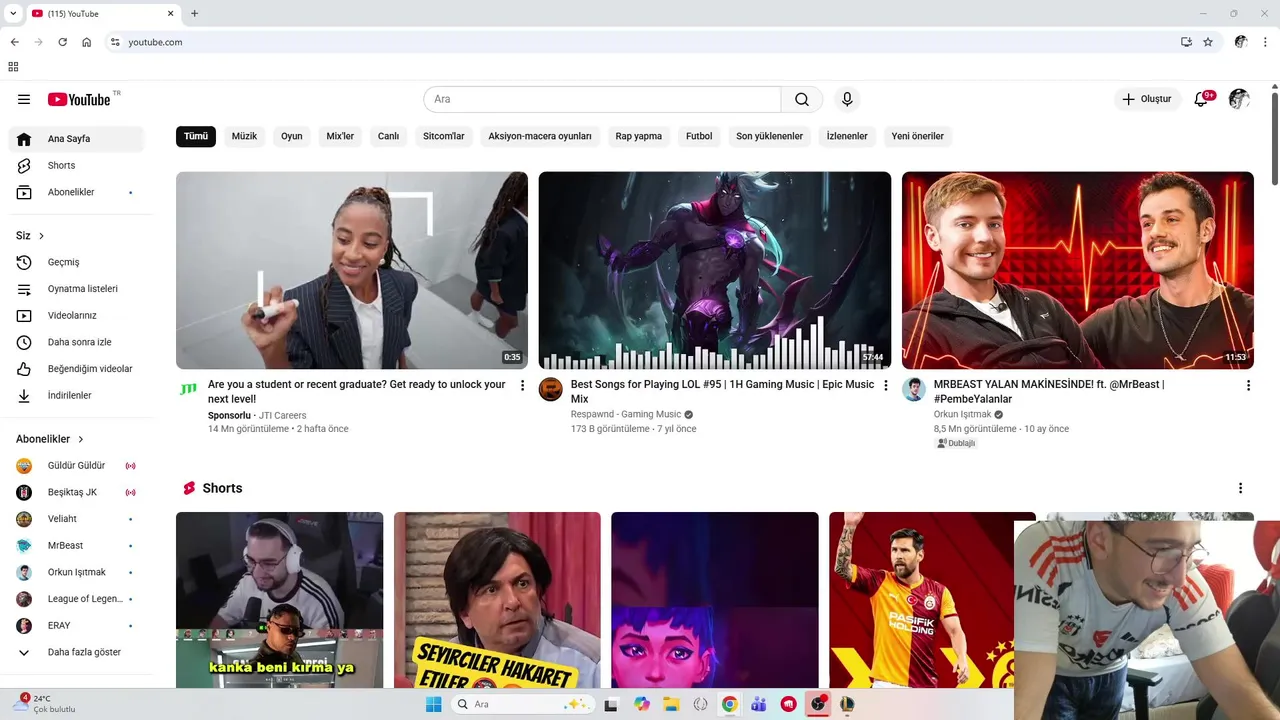The height and width of the screenshot is (720, 1280).
Task: Select the Tümü filter chip
Action: pos(196,136)
